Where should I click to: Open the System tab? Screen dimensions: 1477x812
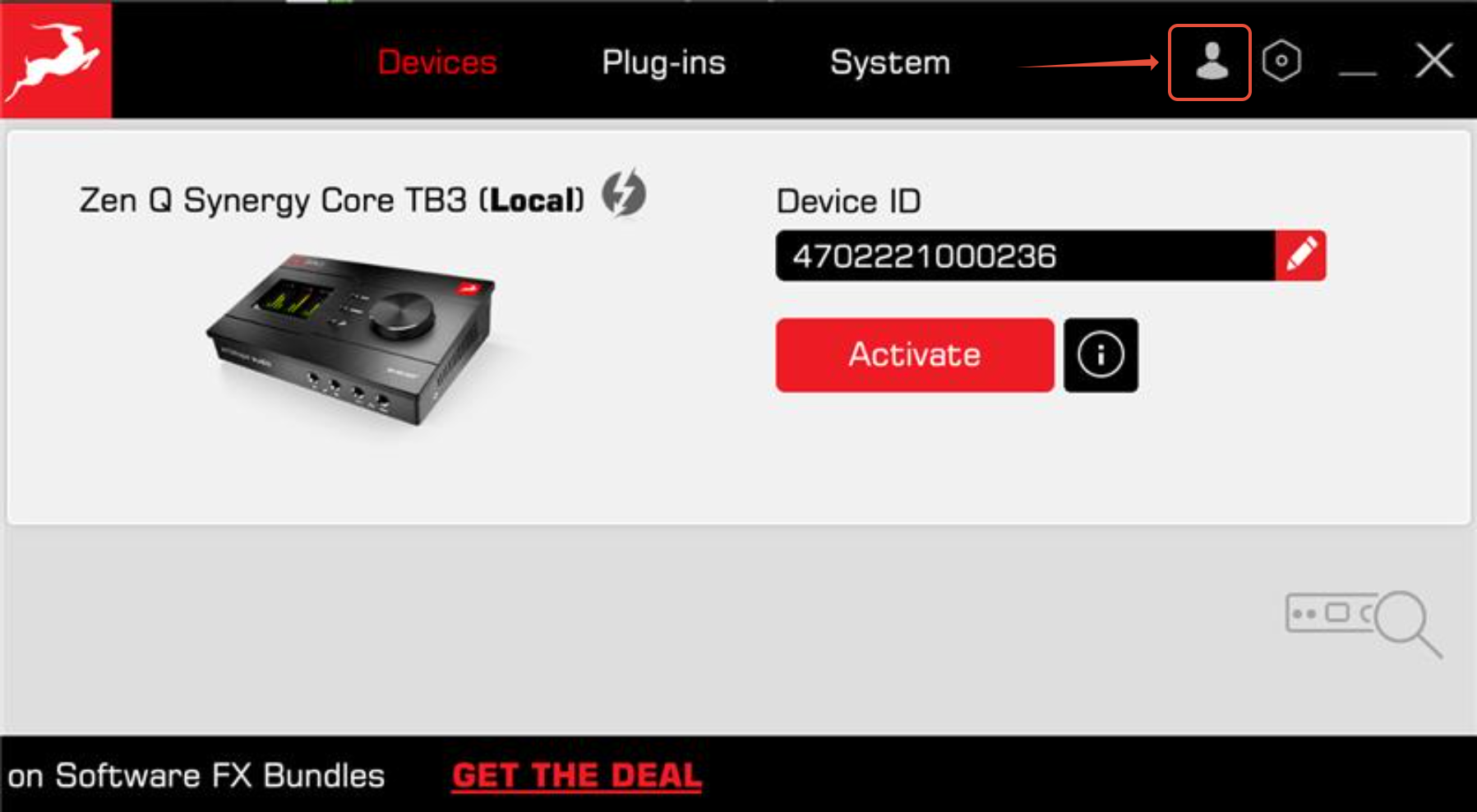[890, 62]
